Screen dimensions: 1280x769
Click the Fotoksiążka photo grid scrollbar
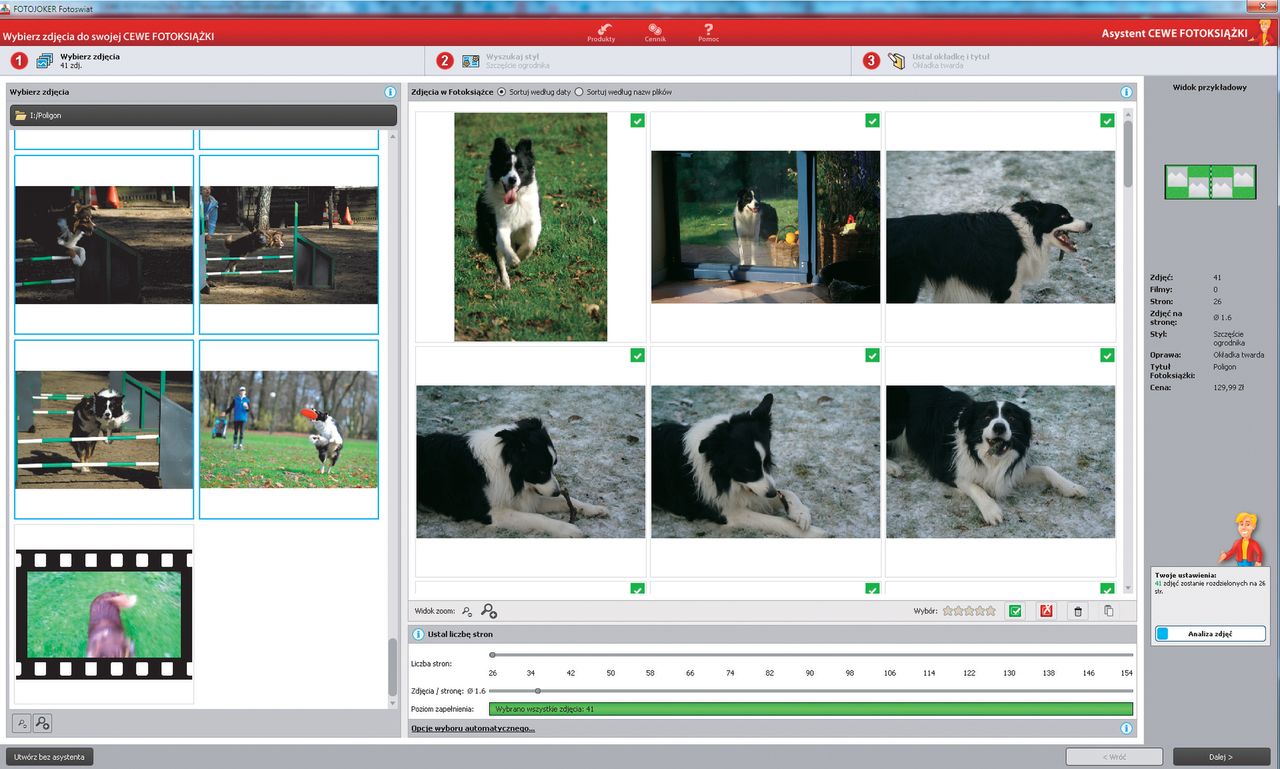click(1128, 153)
